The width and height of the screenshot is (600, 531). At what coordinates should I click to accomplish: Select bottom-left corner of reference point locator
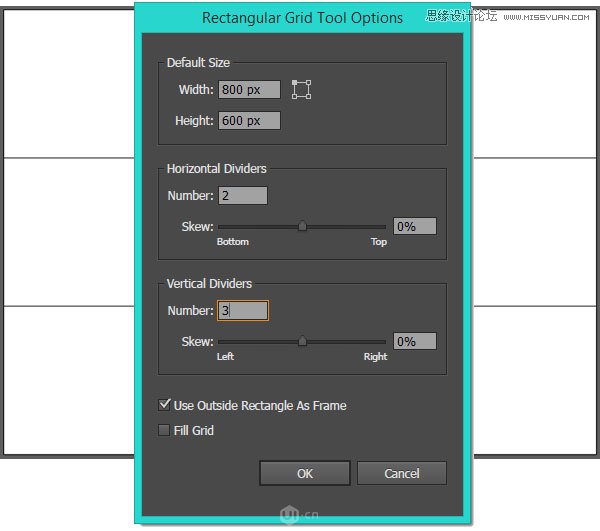293,98
